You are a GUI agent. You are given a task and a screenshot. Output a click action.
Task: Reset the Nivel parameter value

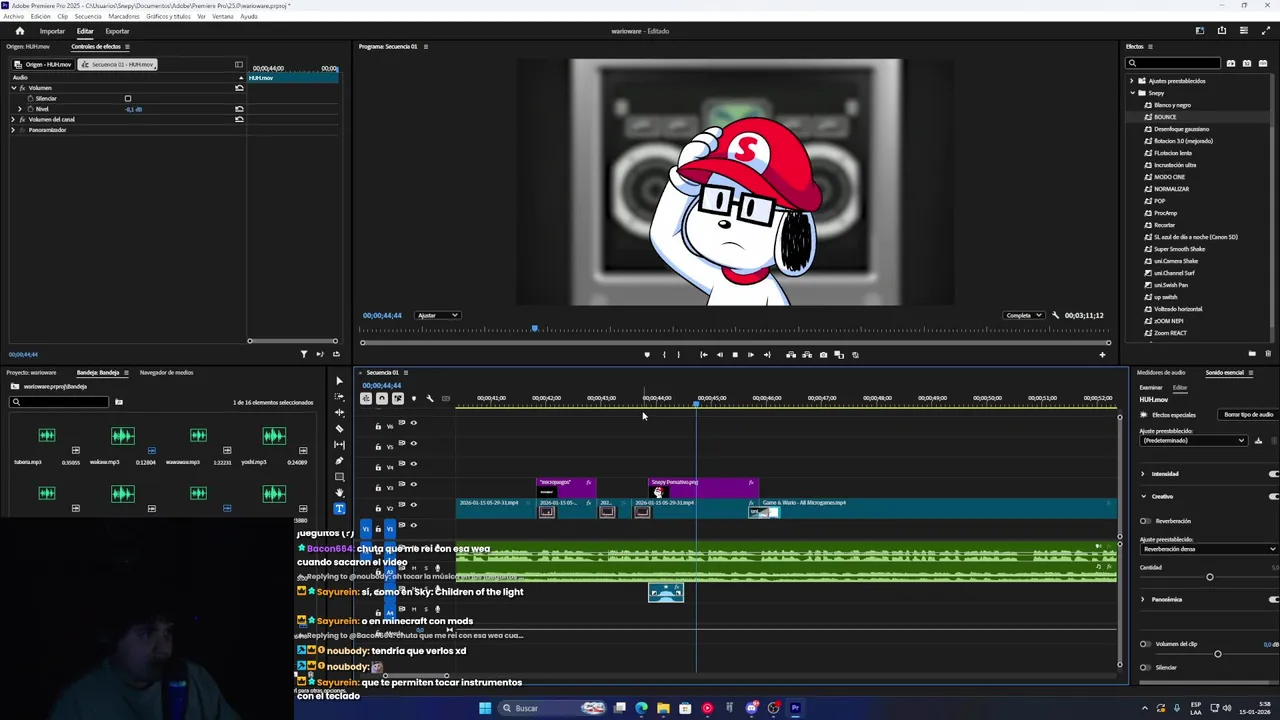[x=239, y=109]
